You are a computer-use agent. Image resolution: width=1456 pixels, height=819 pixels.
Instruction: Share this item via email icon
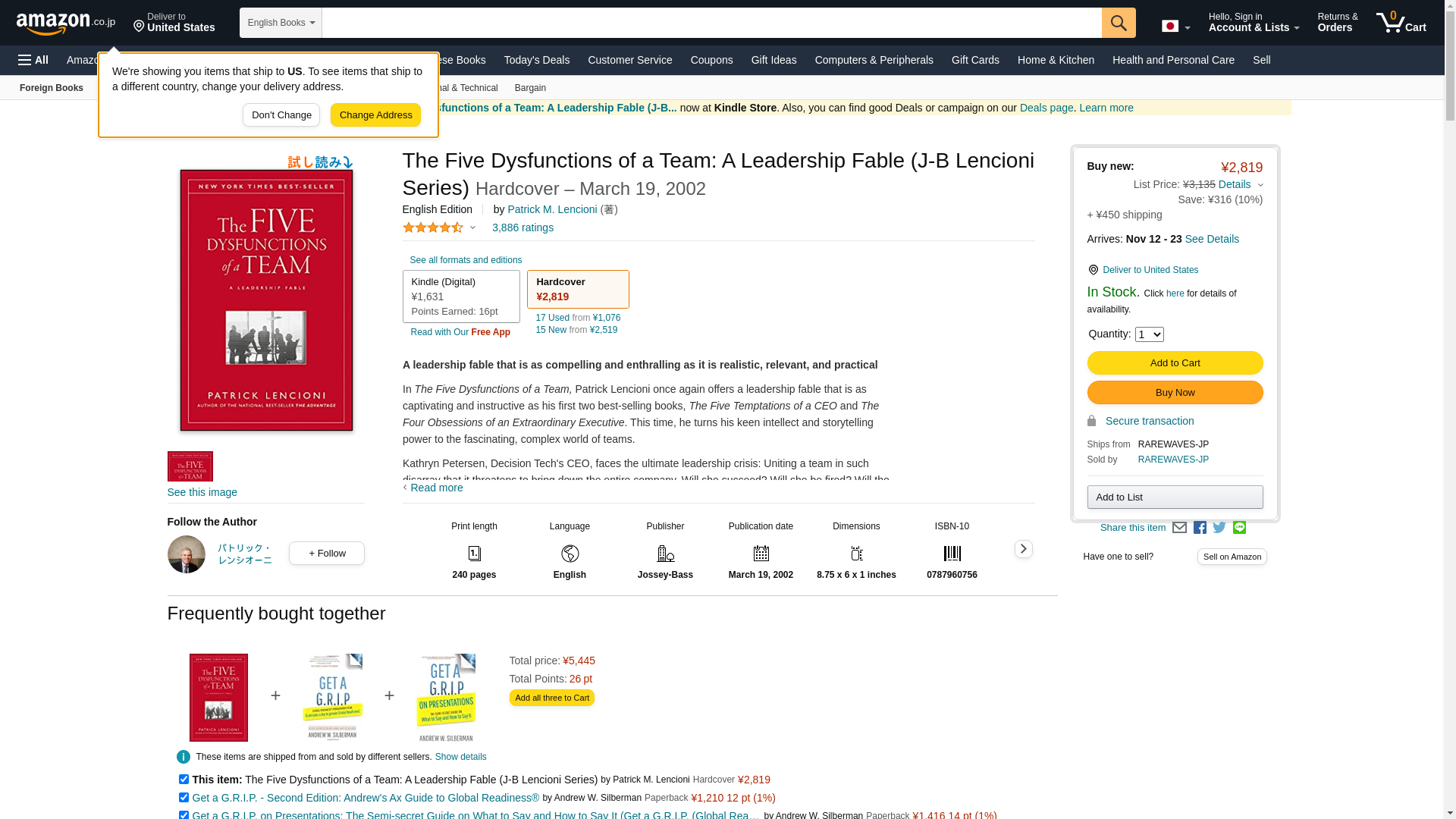[x=1179, y=528]
